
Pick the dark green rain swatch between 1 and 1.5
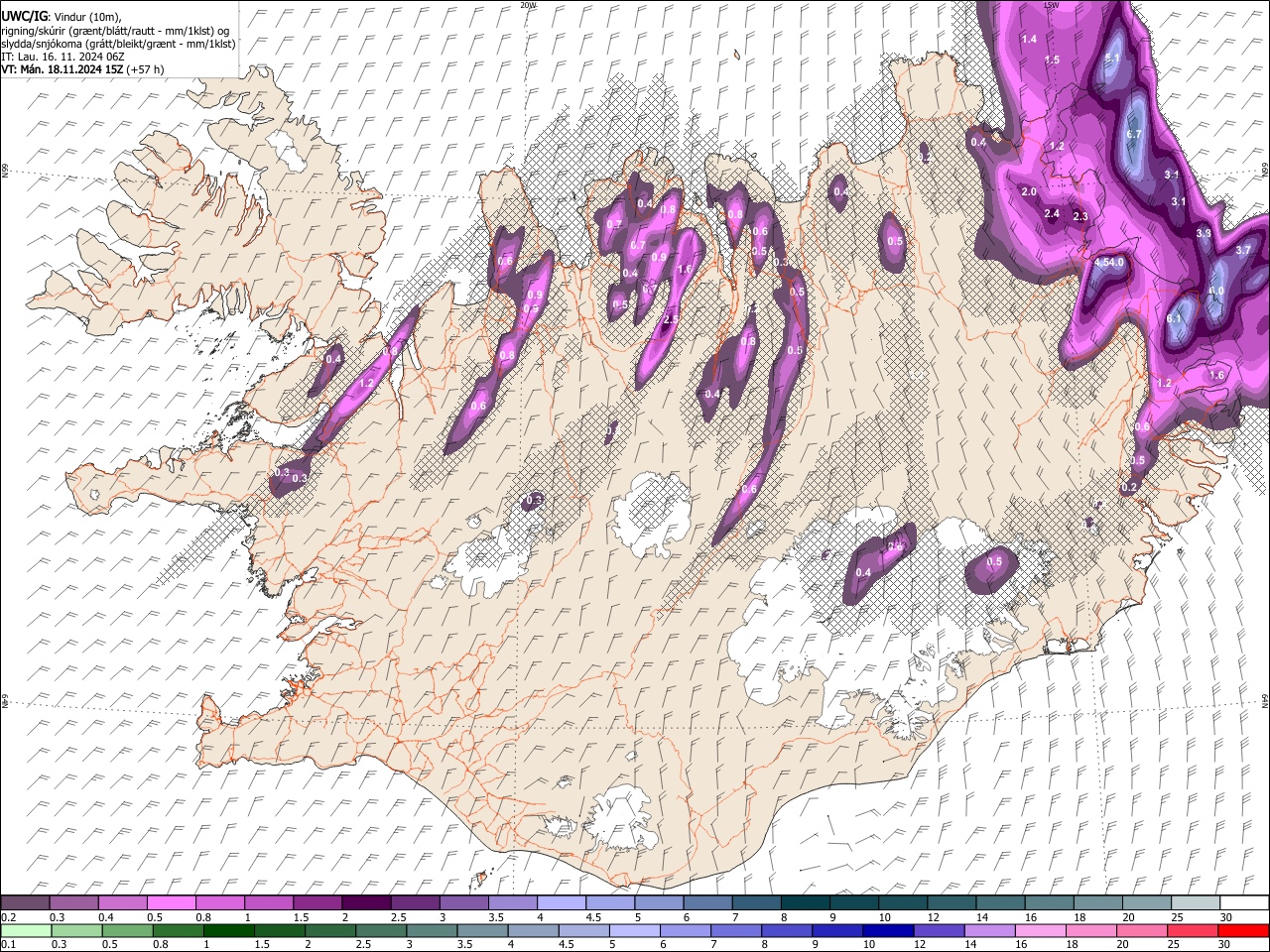coord(228,931)
